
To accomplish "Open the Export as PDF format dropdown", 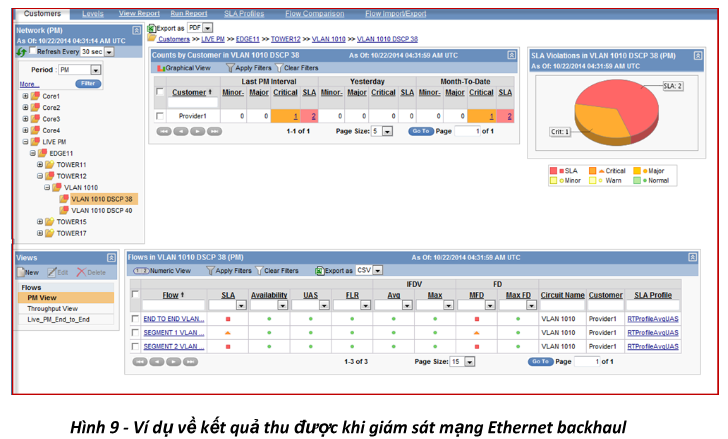I will [208, 28].
